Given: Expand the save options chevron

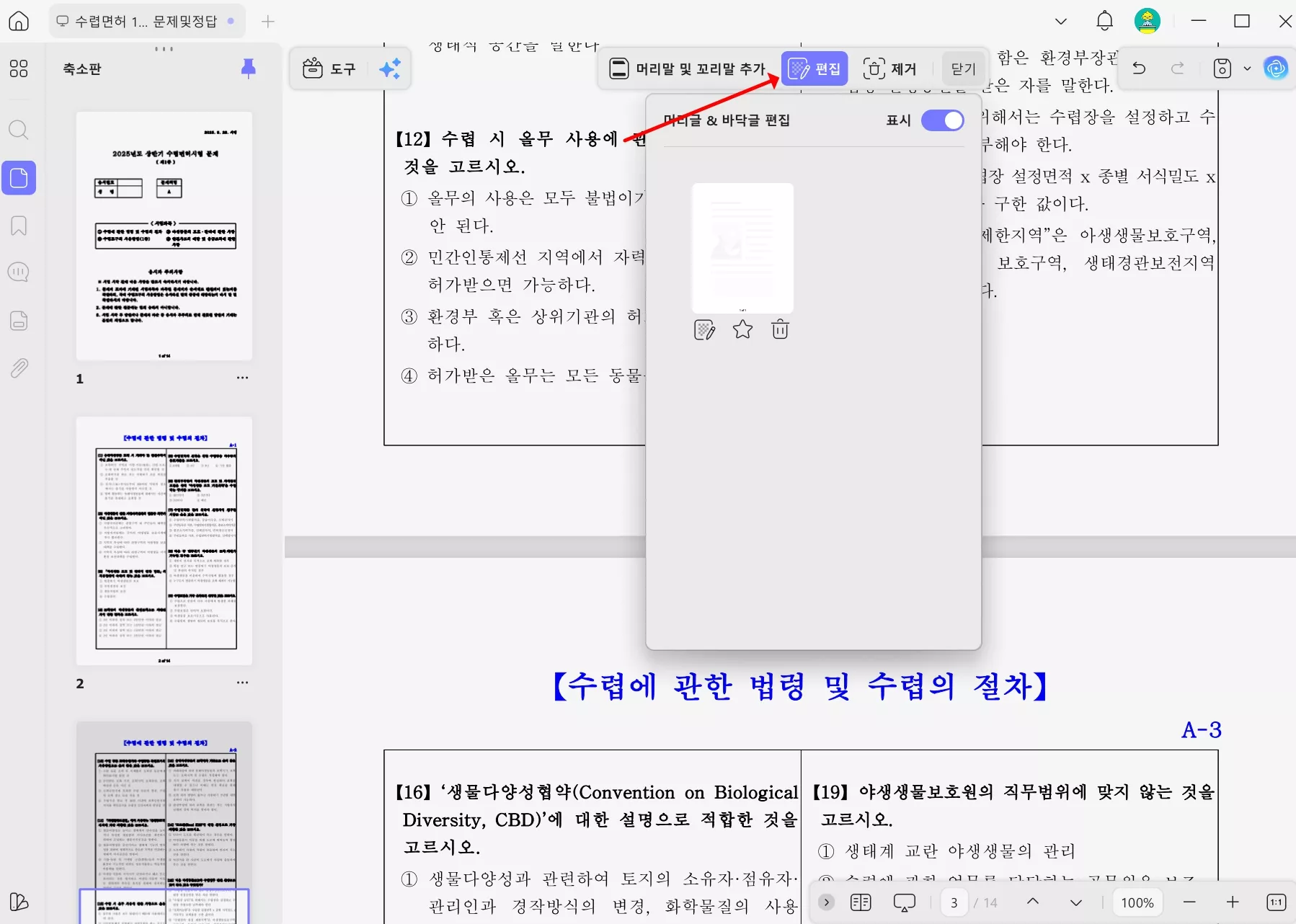Looking at the screenshot, I should click(1246, 68).
